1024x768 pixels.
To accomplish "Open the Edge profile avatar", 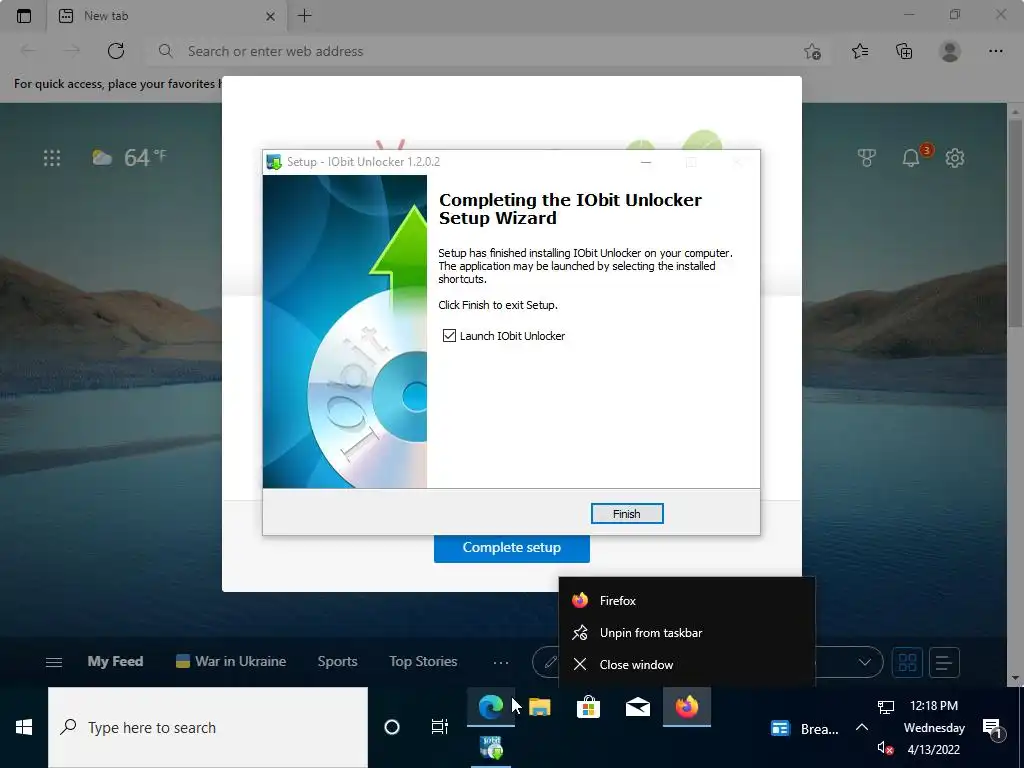I will pos(950,51).
